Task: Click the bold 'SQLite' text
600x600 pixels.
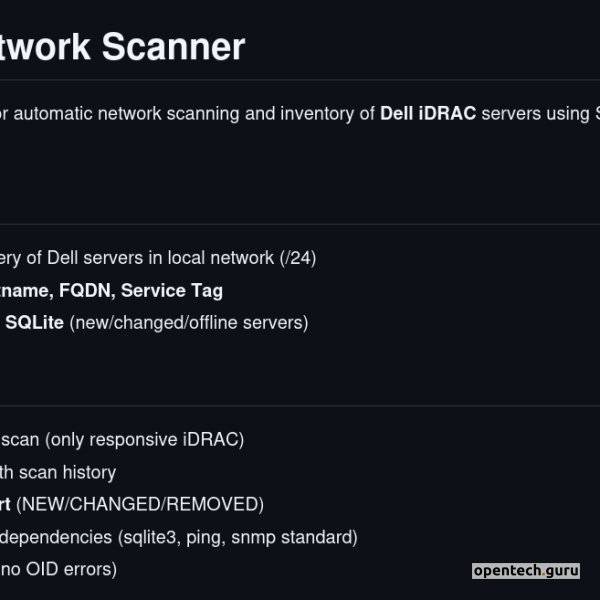Action: click(34, 323)
